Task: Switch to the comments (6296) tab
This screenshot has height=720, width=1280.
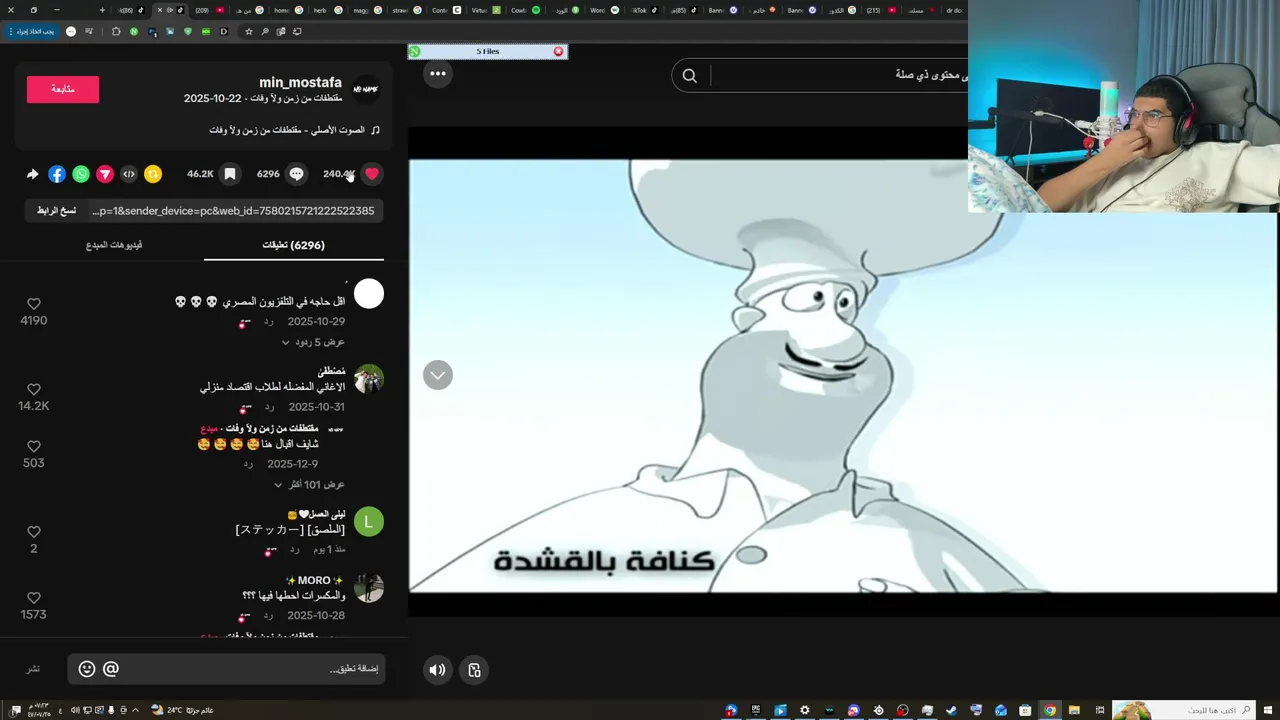Action: (293, 245)
